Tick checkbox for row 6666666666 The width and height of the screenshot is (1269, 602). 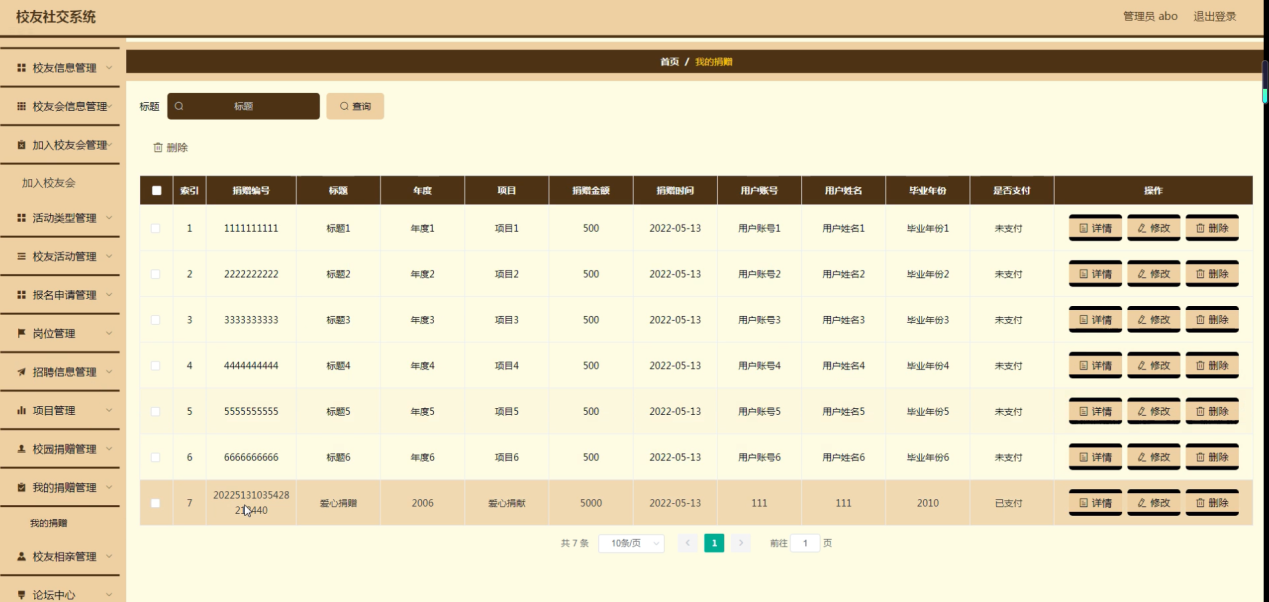(156, 457)
